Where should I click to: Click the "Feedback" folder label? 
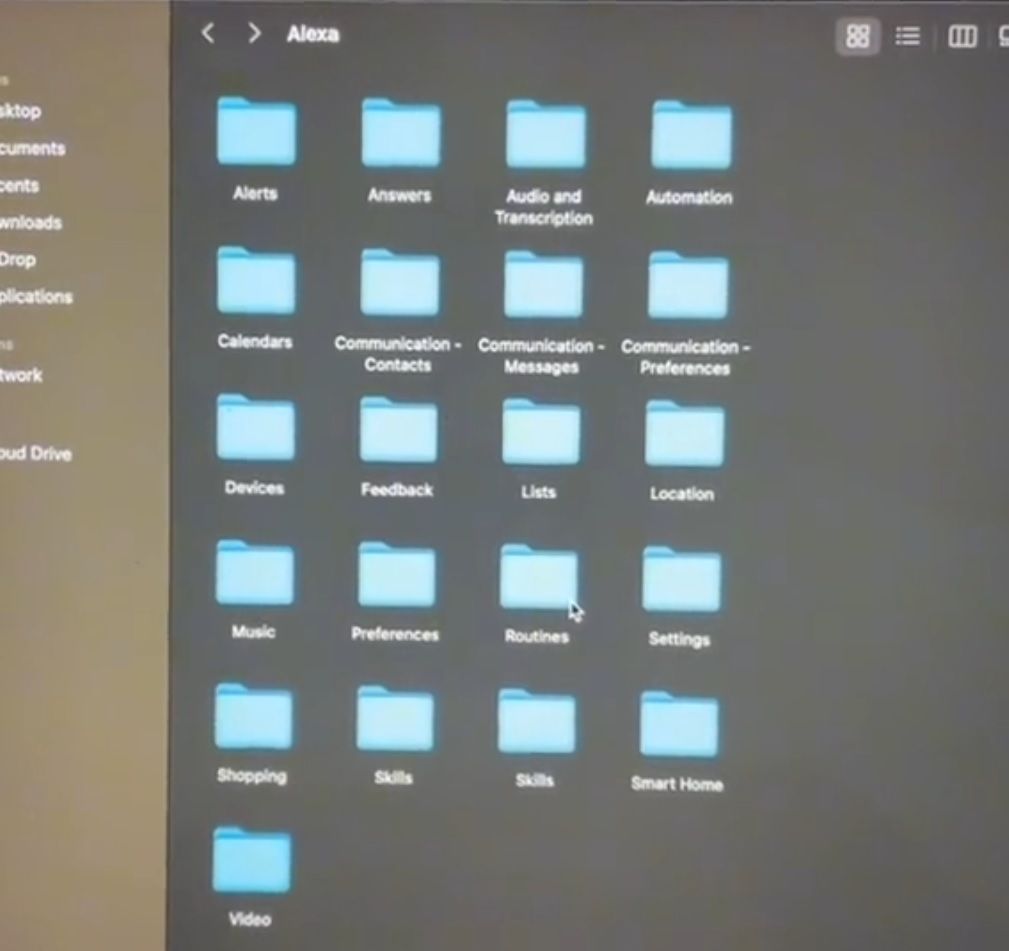point(397,490)
